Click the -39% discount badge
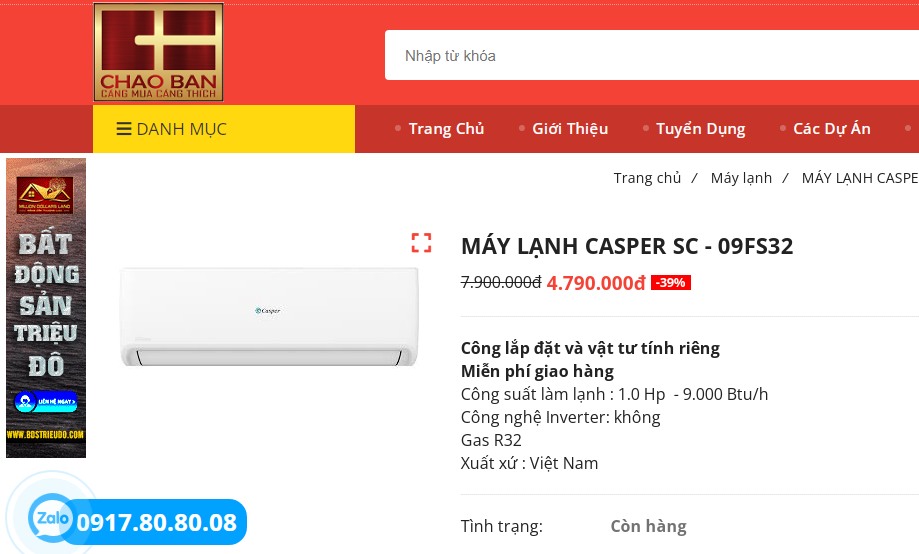The height and width of the screenshot is (554, 919). click(x=671, y=283)
